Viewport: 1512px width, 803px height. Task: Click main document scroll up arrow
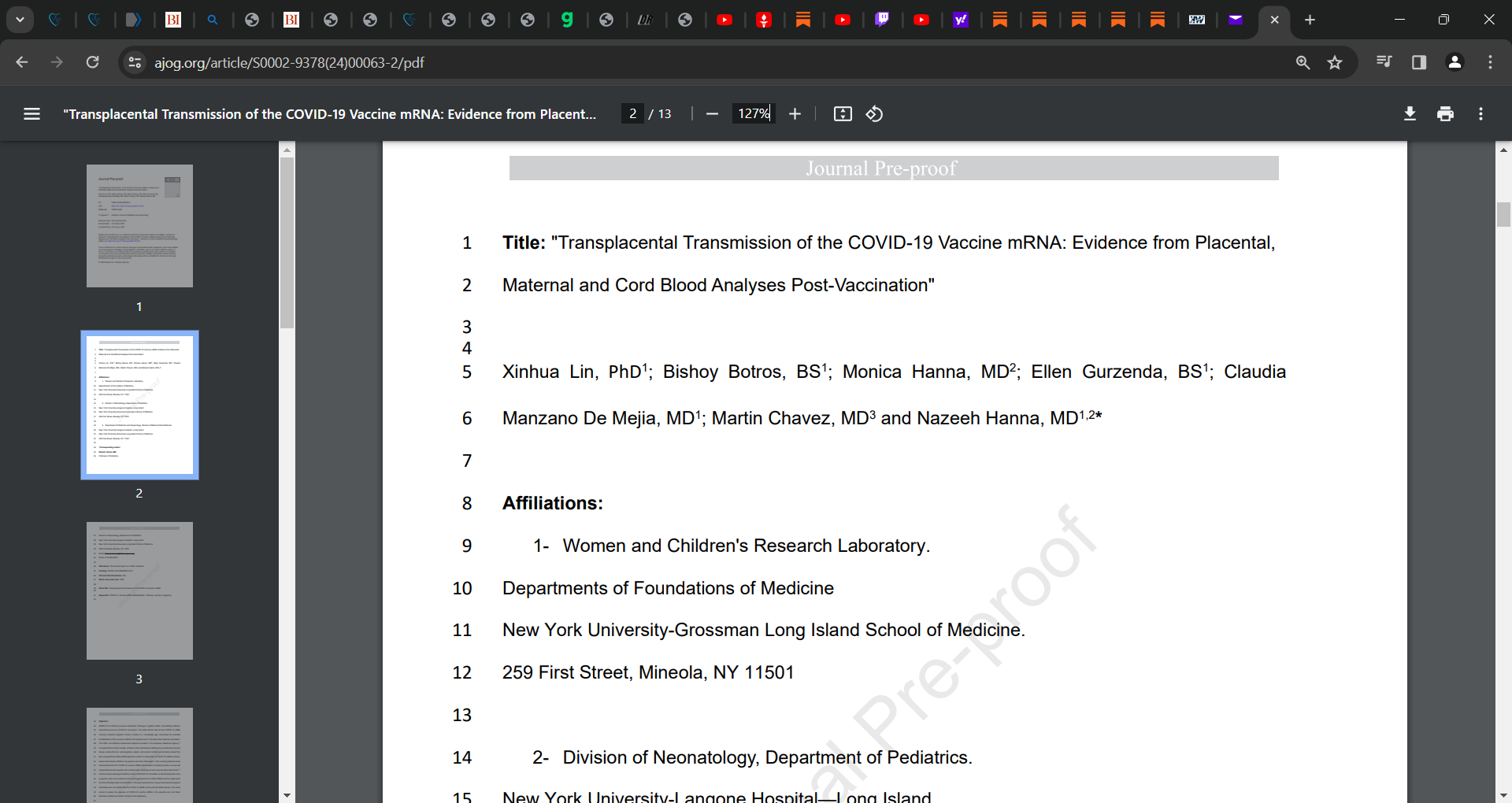1503,149
